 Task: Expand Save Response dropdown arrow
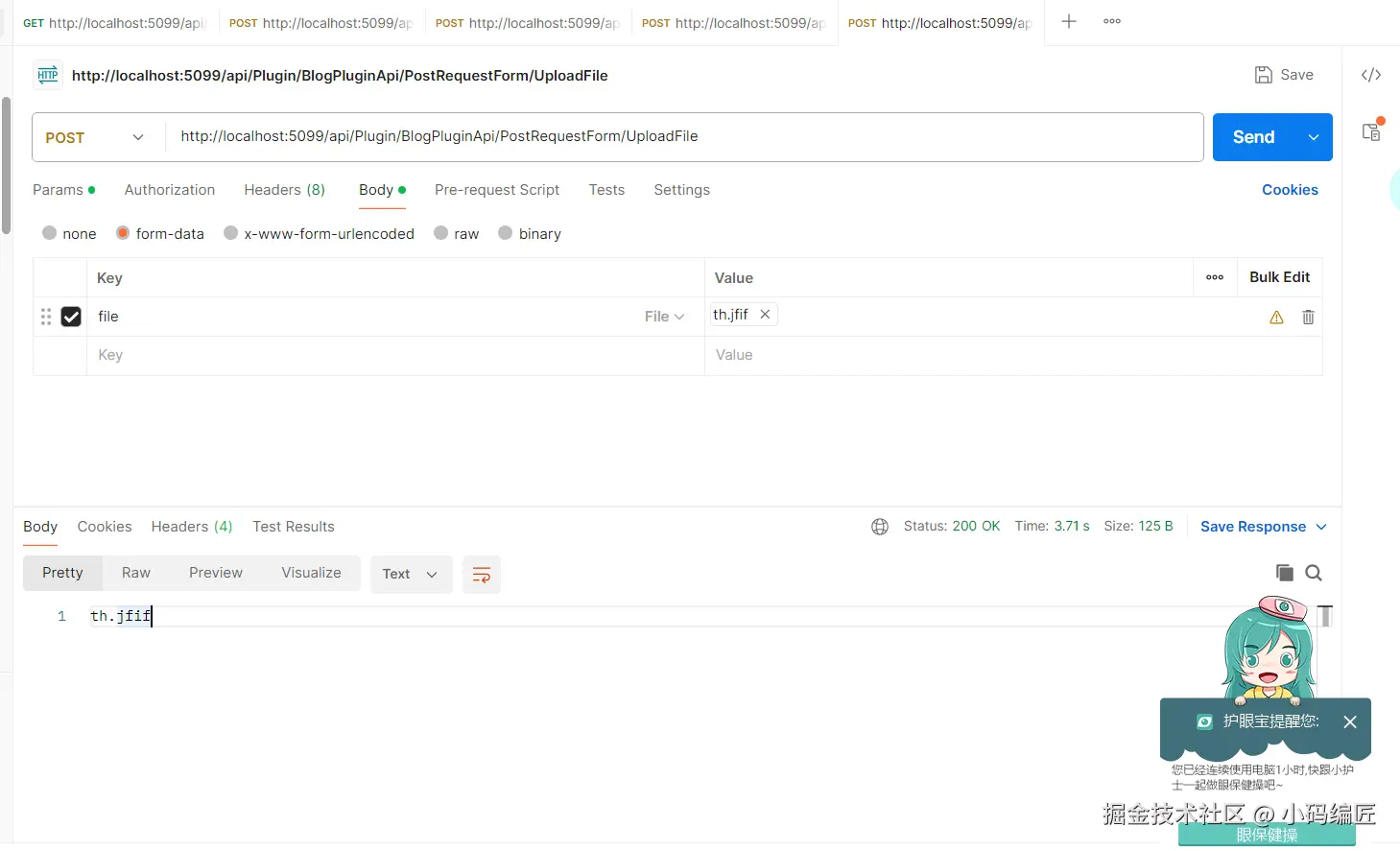pos(1321,527)
